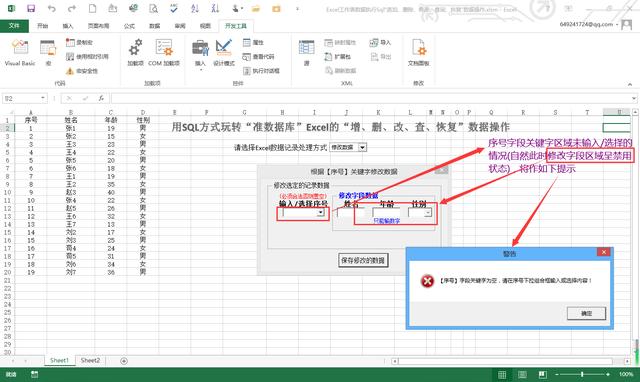Undo the last action

click(51, 8)
